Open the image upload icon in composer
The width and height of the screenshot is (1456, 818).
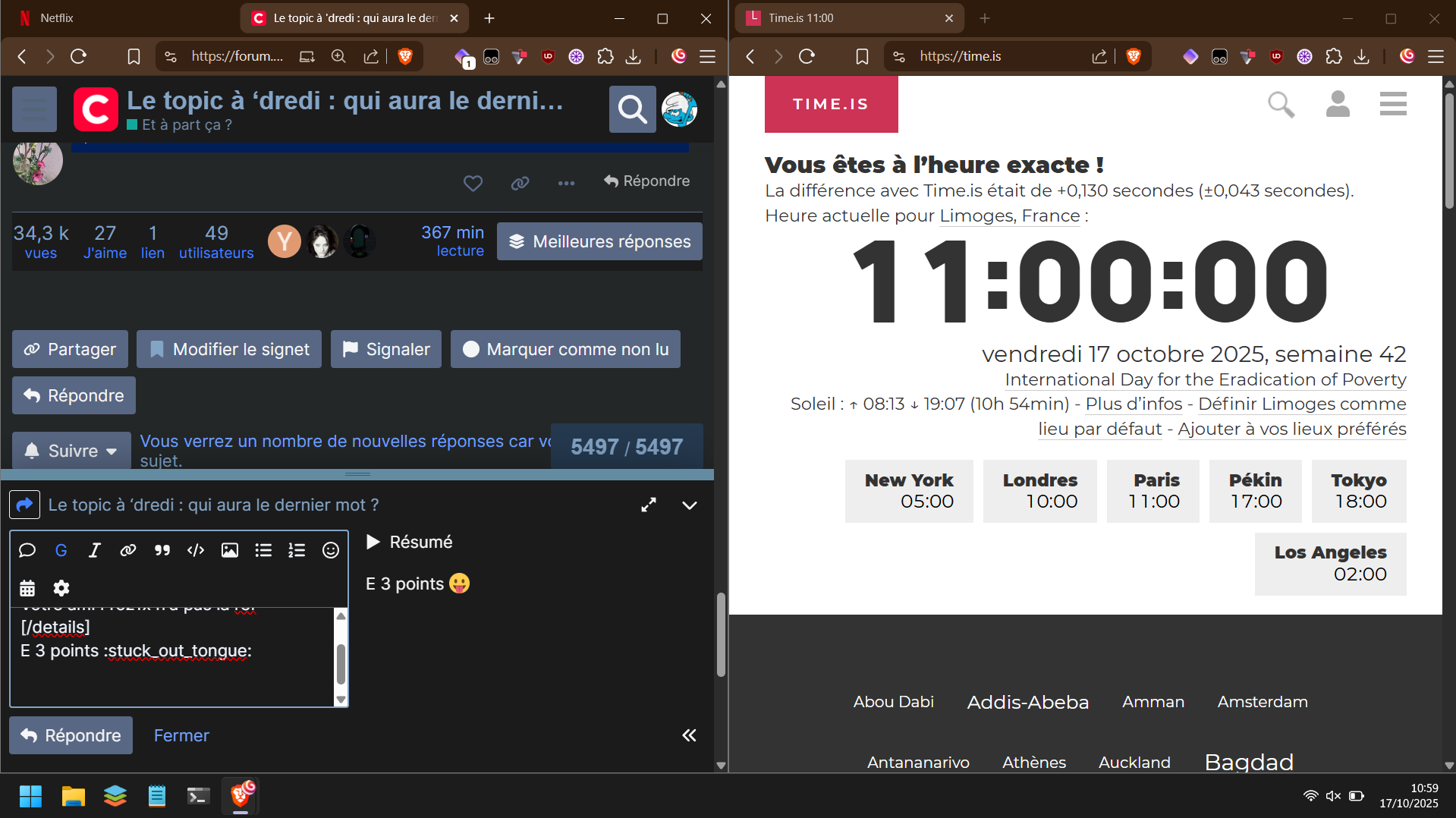(229, 550)
